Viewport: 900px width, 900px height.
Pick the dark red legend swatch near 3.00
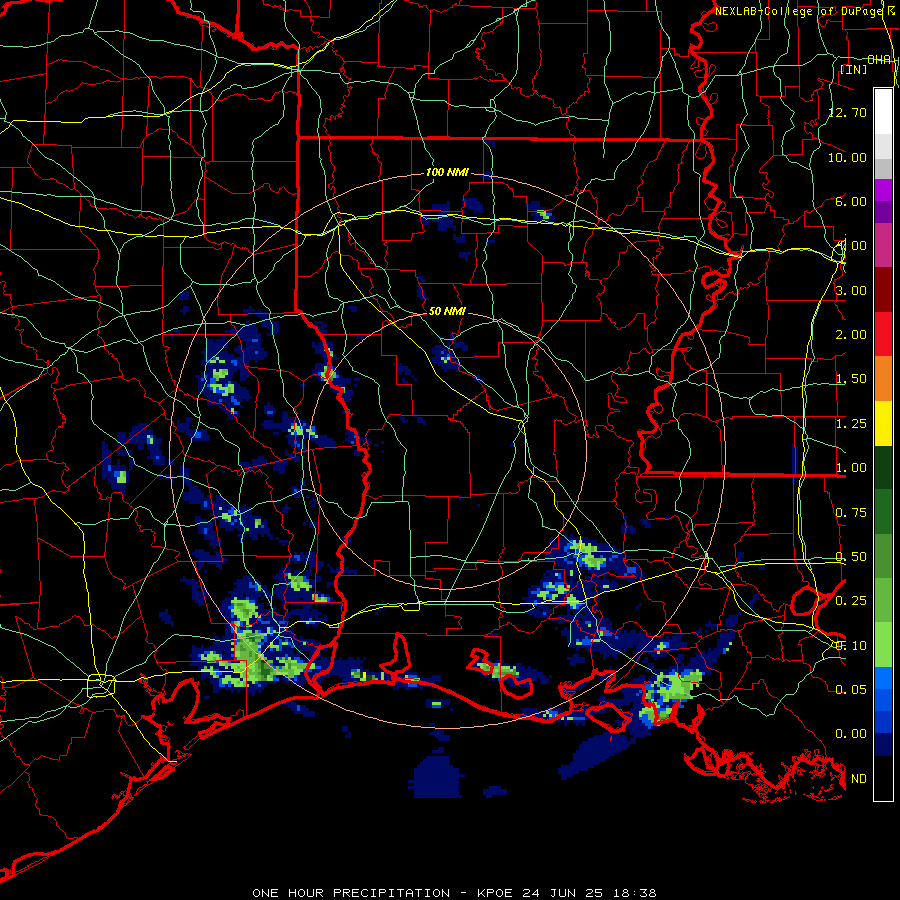[x=883, y=290]
